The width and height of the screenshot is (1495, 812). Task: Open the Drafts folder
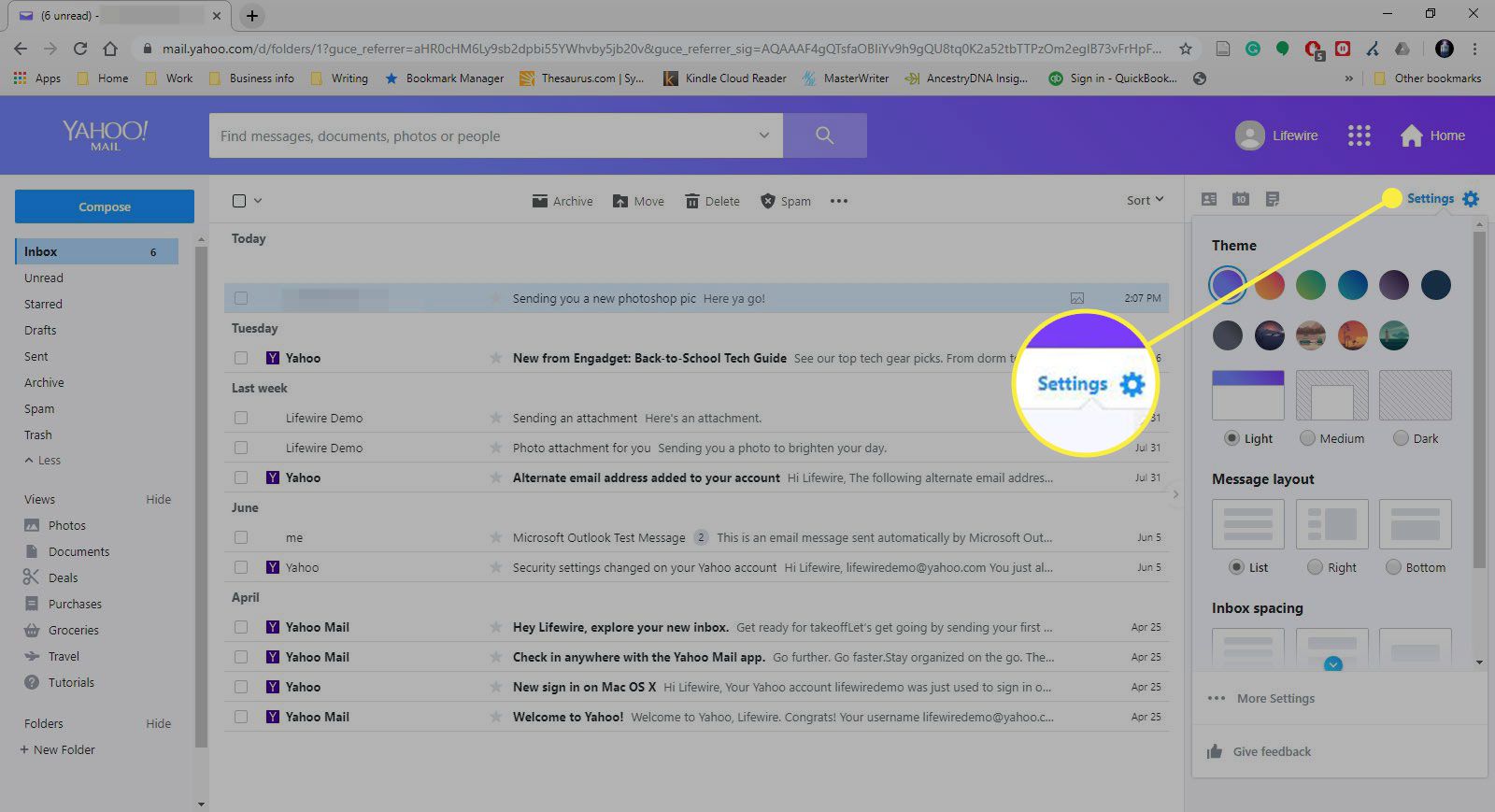coord(40,331)
